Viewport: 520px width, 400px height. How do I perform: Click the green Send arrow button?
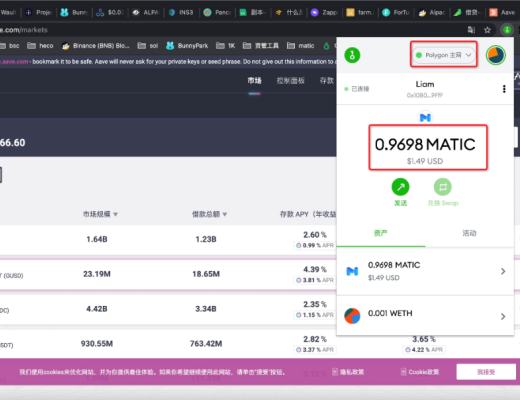click(x=400, y=187)
